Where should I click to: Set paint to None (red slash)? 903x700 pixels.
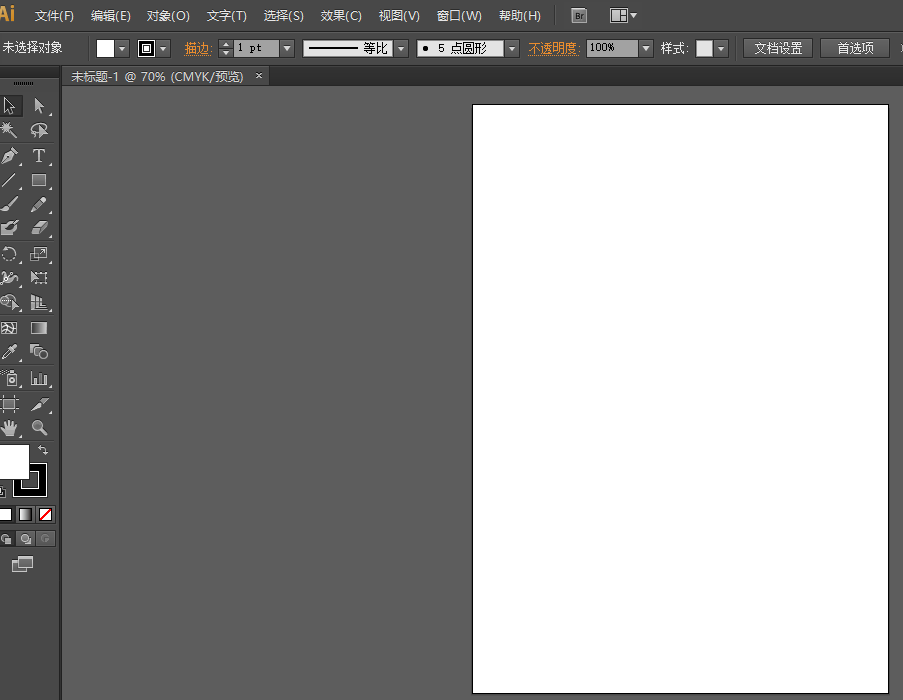click(x=45, y=515)
